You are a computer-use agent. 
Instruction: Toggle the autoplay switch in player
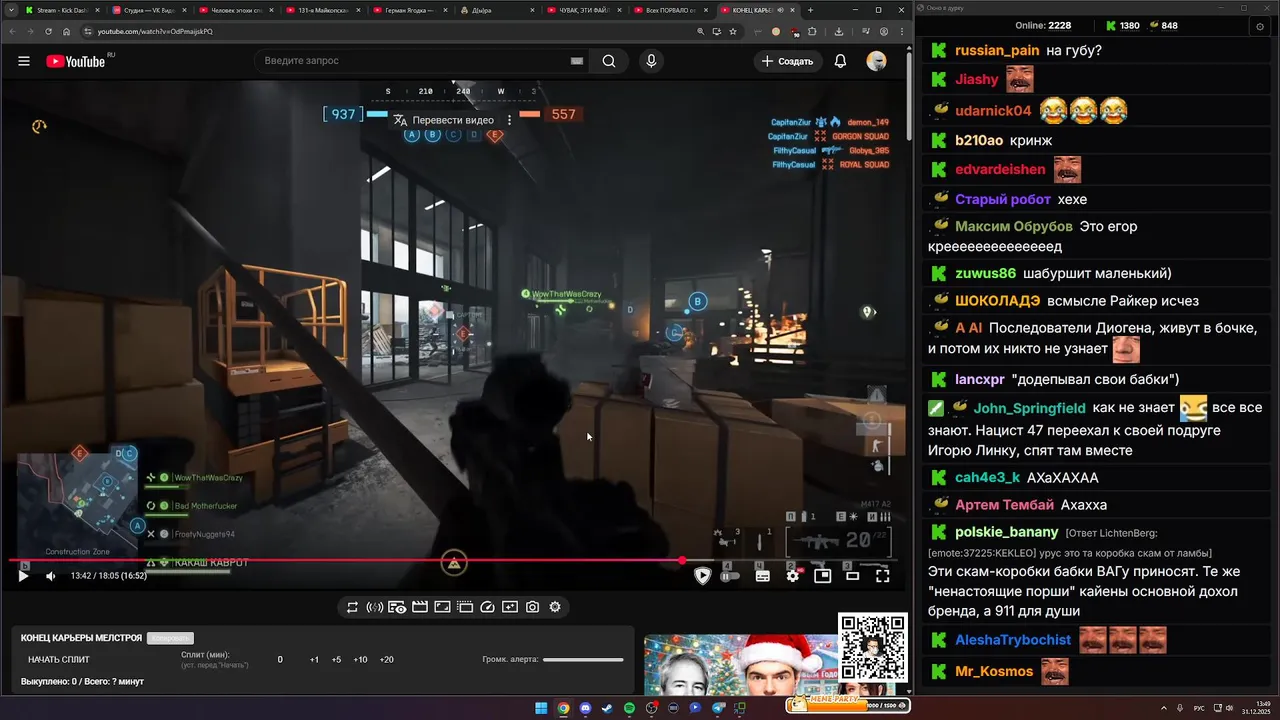732,576
